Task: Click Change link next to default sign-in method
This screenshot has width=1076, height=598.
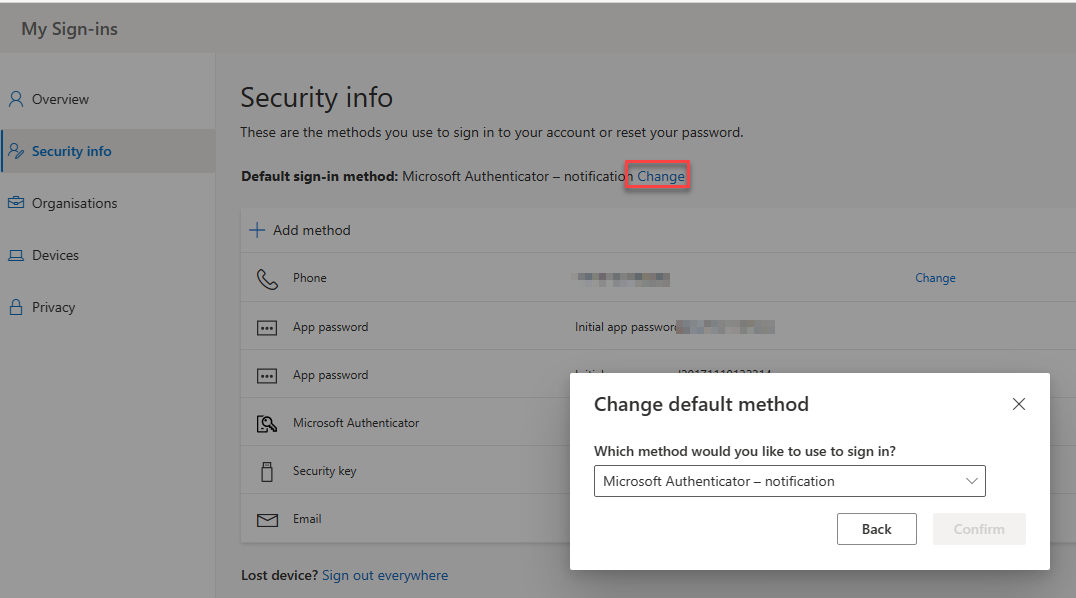Action: coord(661,176)
